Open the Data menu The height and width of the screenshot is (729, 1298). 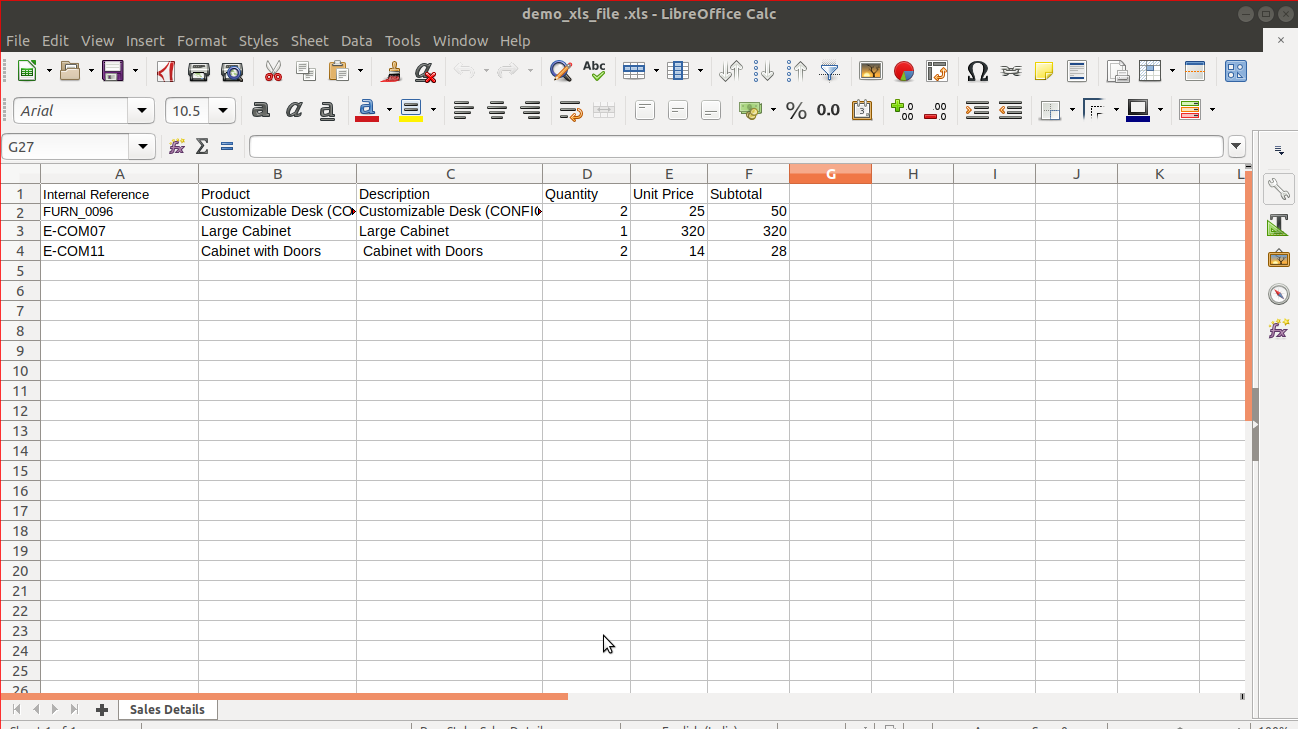coord(357,41)
